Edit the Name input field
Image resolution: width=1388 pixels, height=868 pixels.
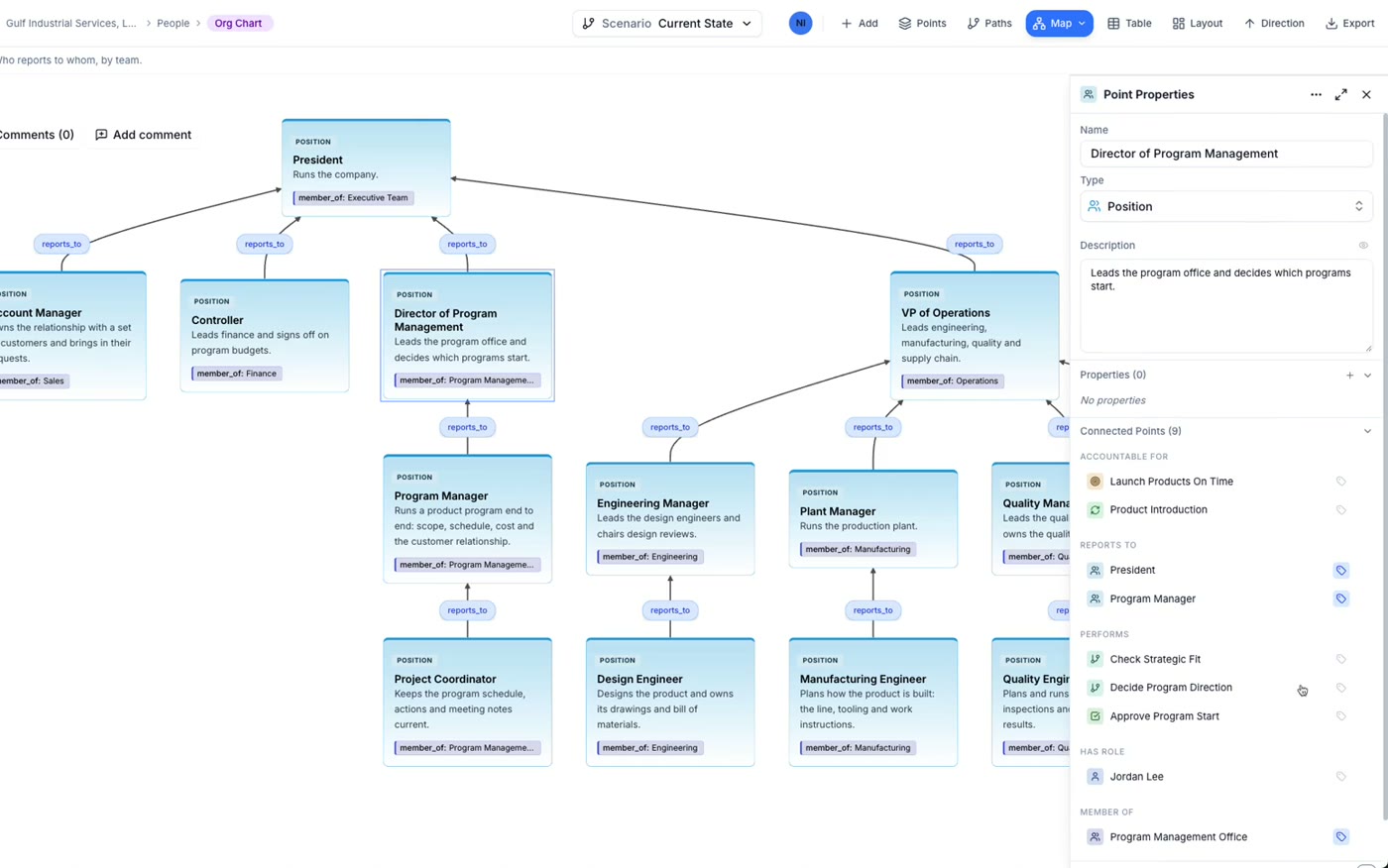pyautogui.click(x=1226, y=154)
